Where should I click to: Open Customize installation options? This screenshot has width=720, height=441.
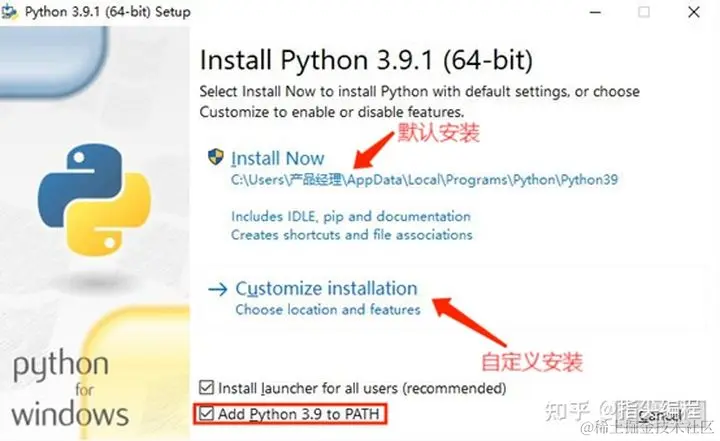[326, 288]
